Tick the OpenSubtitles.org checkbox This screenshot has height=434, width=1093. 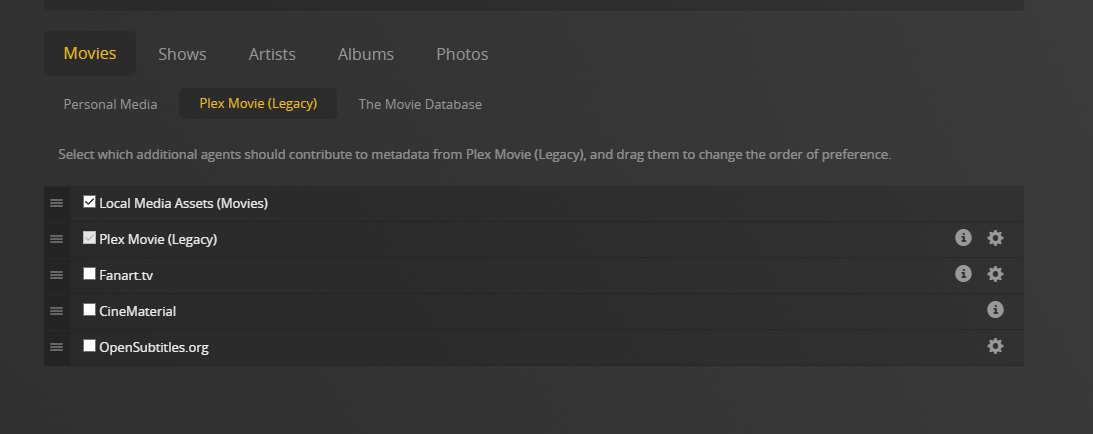click(90, 346)
